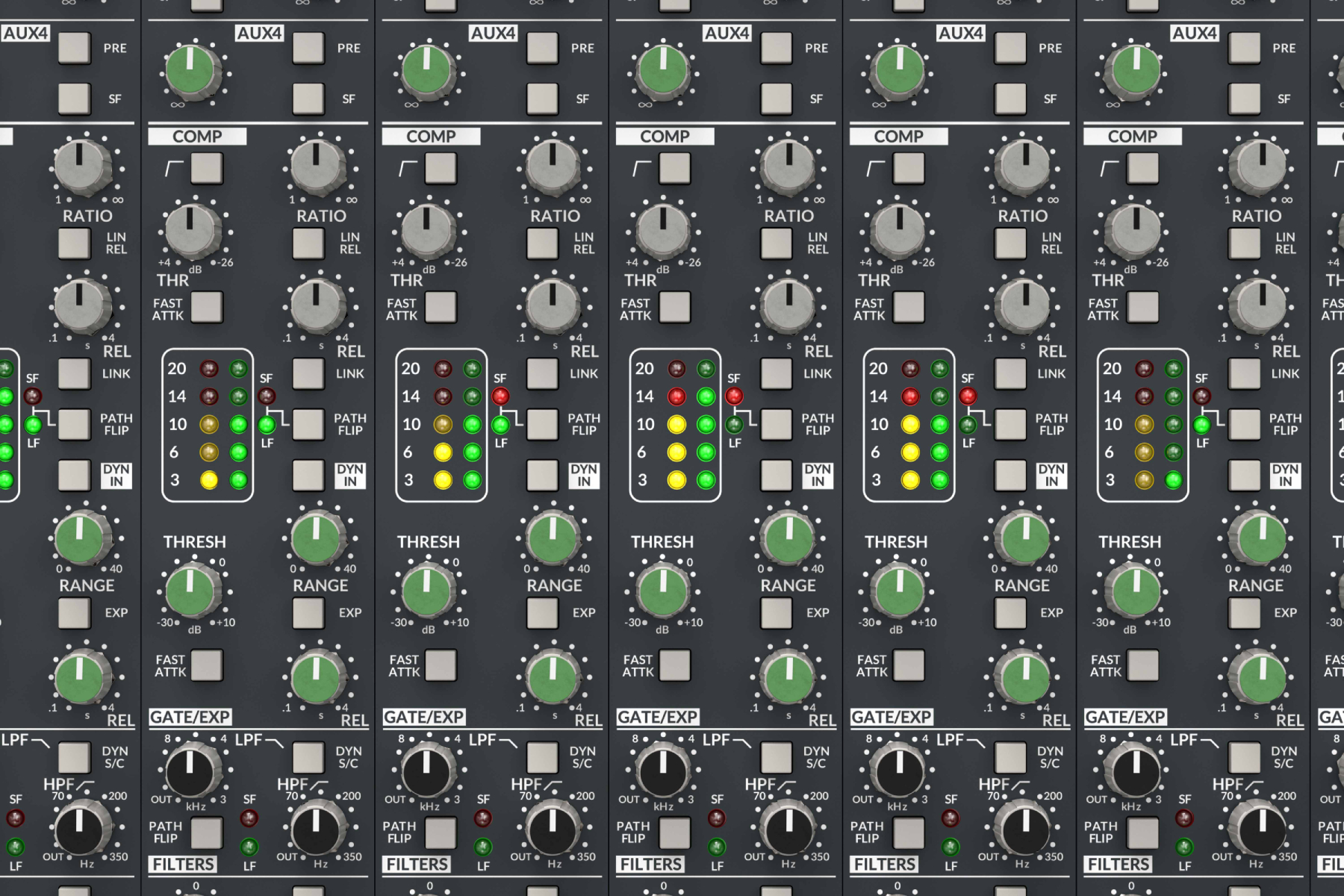Click the green RANGE knob in the third strip
This screenshot has width=1344, height=896.
(788, 537)
